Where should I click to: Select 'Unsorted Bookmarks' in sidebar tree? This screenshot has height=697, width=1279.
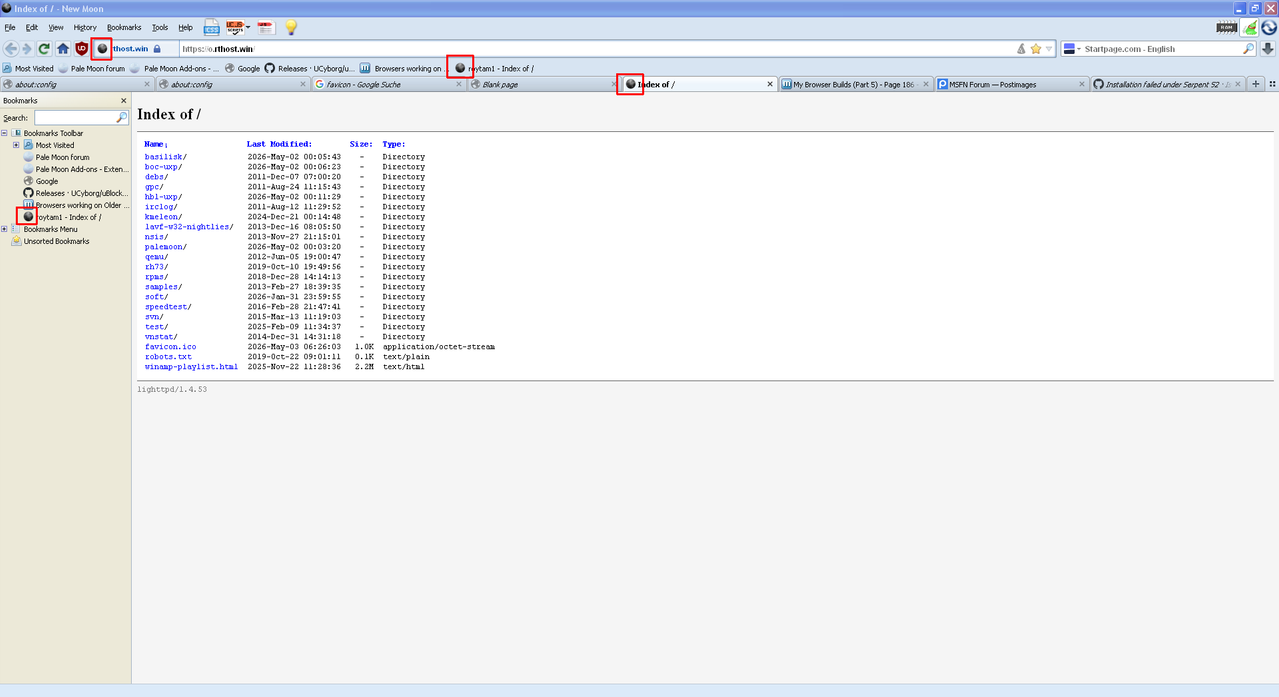pos(50,241)
